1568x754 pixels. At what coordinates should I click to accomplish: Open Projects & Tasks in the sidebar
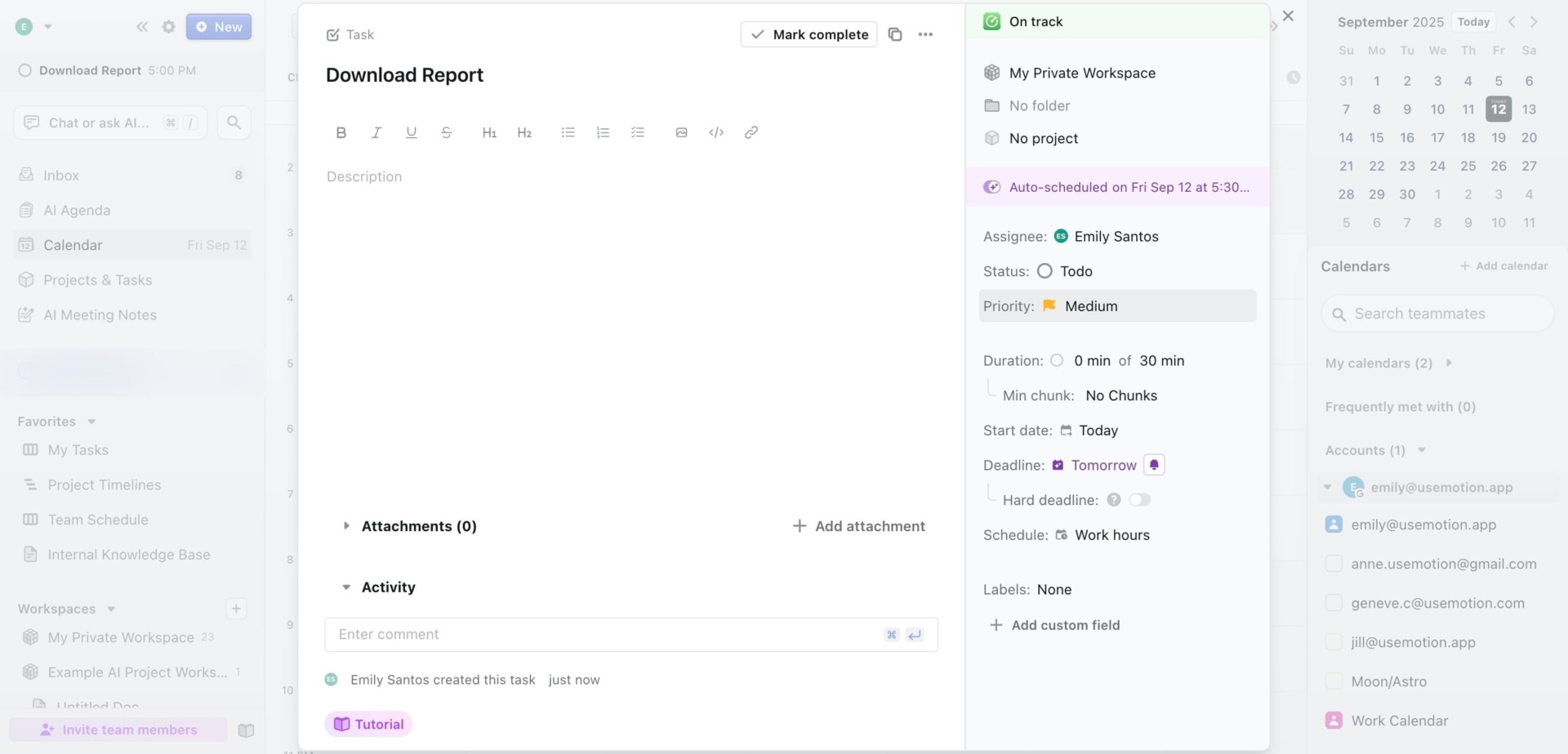click(x=132, y=280)
